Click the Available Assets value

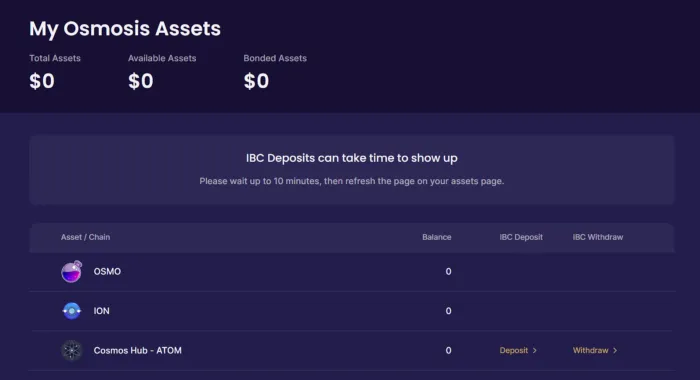141,81
